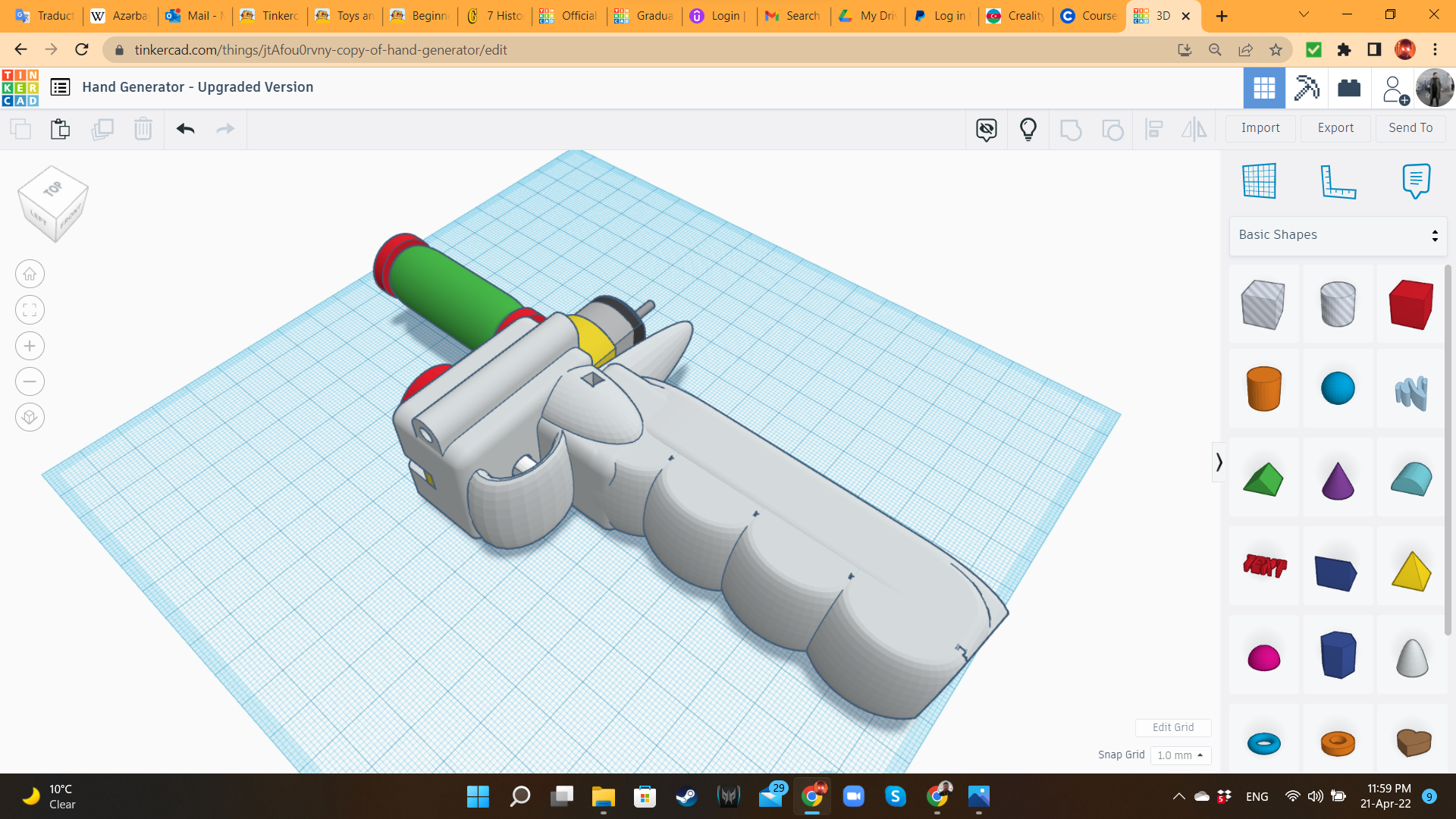Click the Paste clipboard icon
Image resolution: width=1456 pixels, height=819 pixels.
(x=60, y=129)
